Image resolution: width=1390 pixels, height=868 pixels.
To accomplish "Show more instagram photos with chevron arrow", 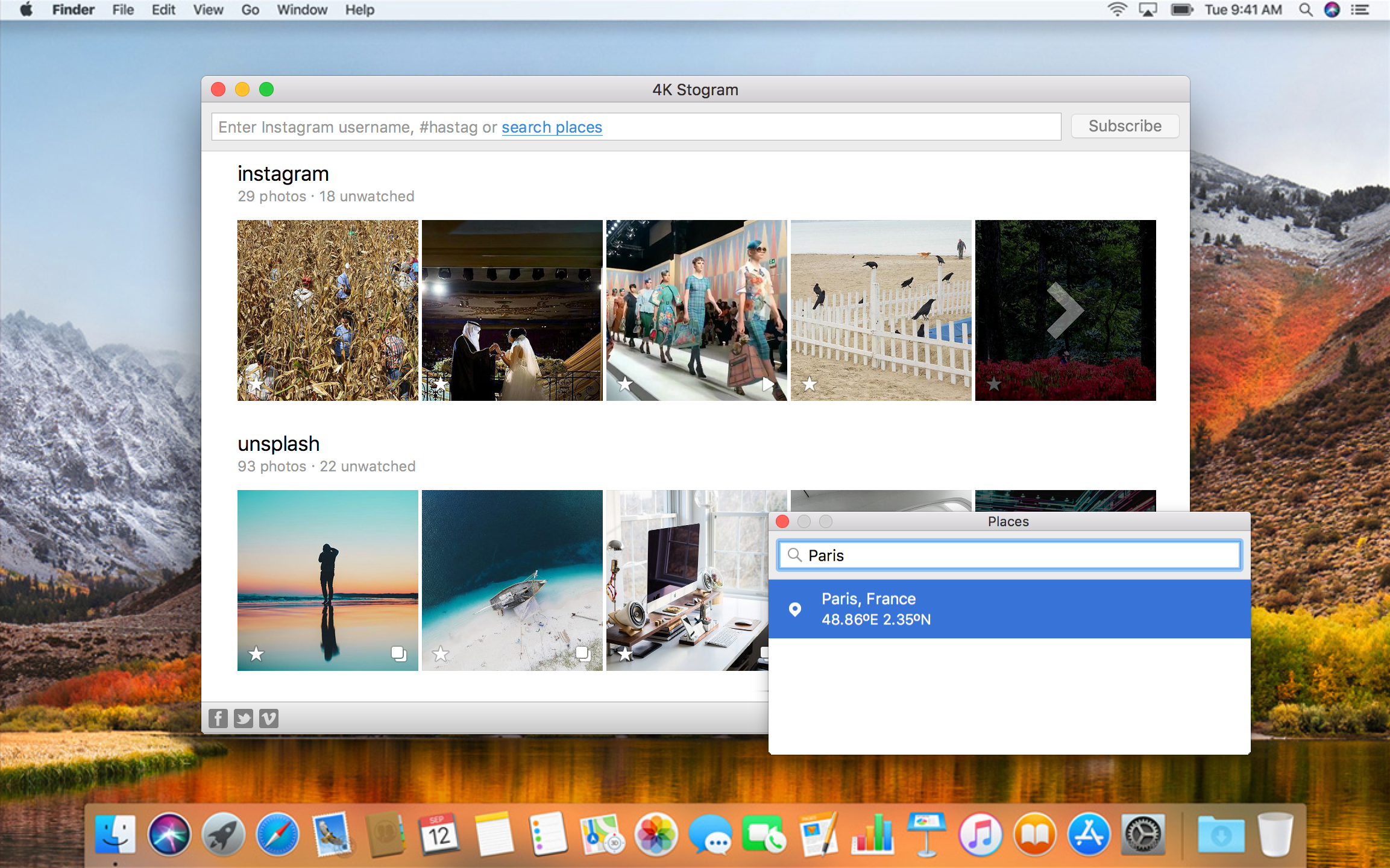I will pos(1065,310).
